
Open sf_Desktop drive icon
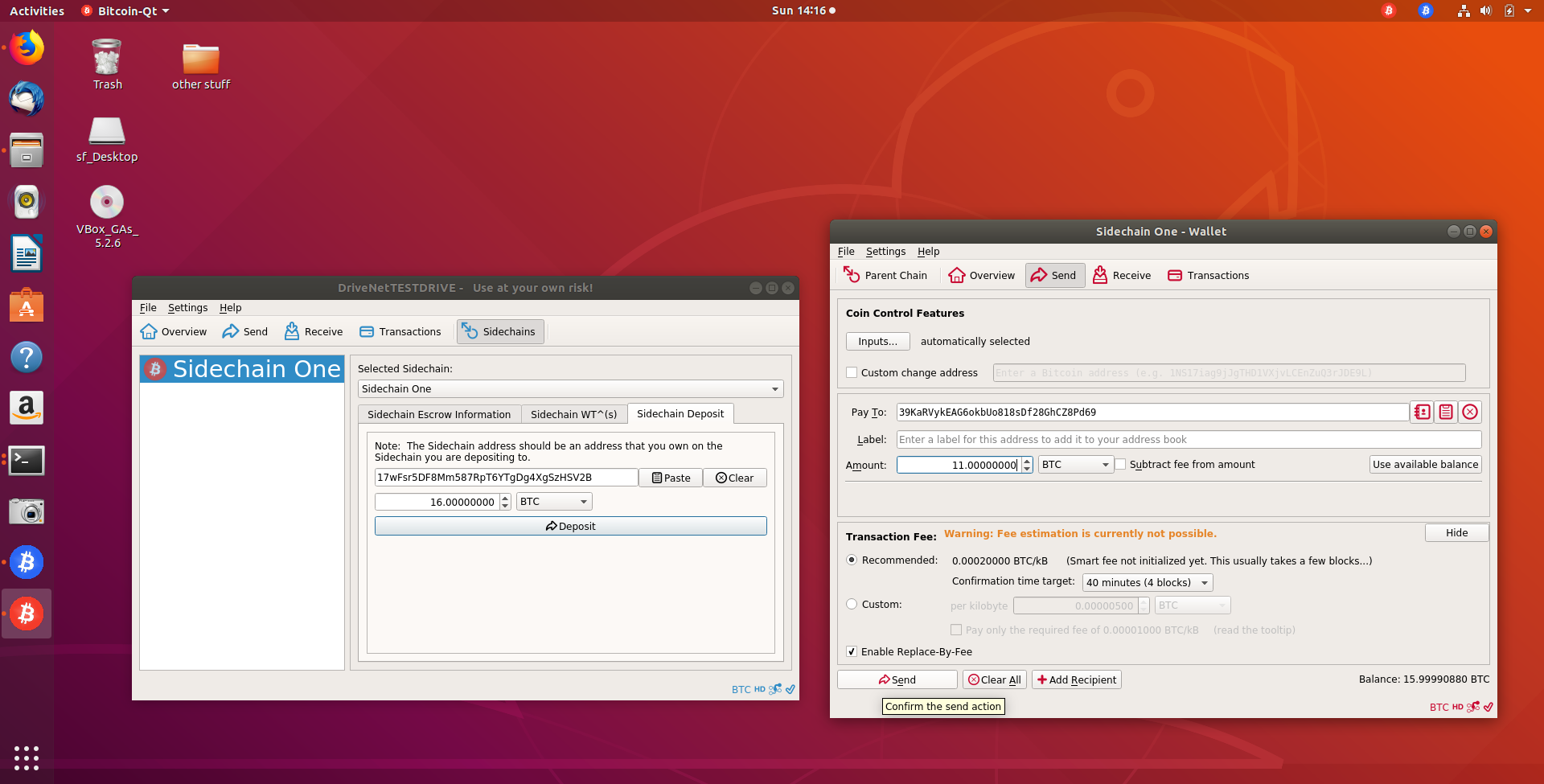click(107, 138)
